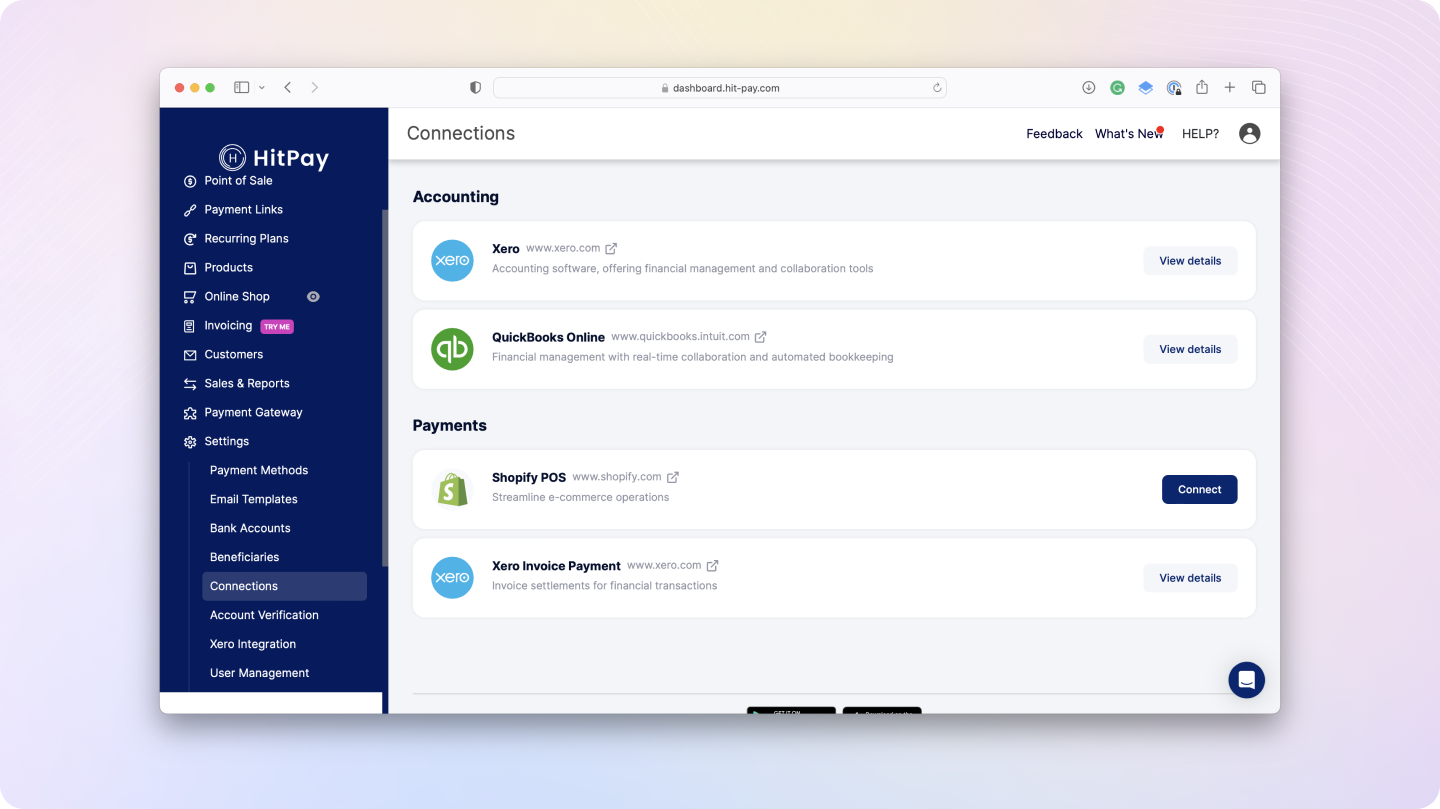Click the QuickBooks Online logo
The height and width of the screenshot is (809, 1440).
point(452,349)
